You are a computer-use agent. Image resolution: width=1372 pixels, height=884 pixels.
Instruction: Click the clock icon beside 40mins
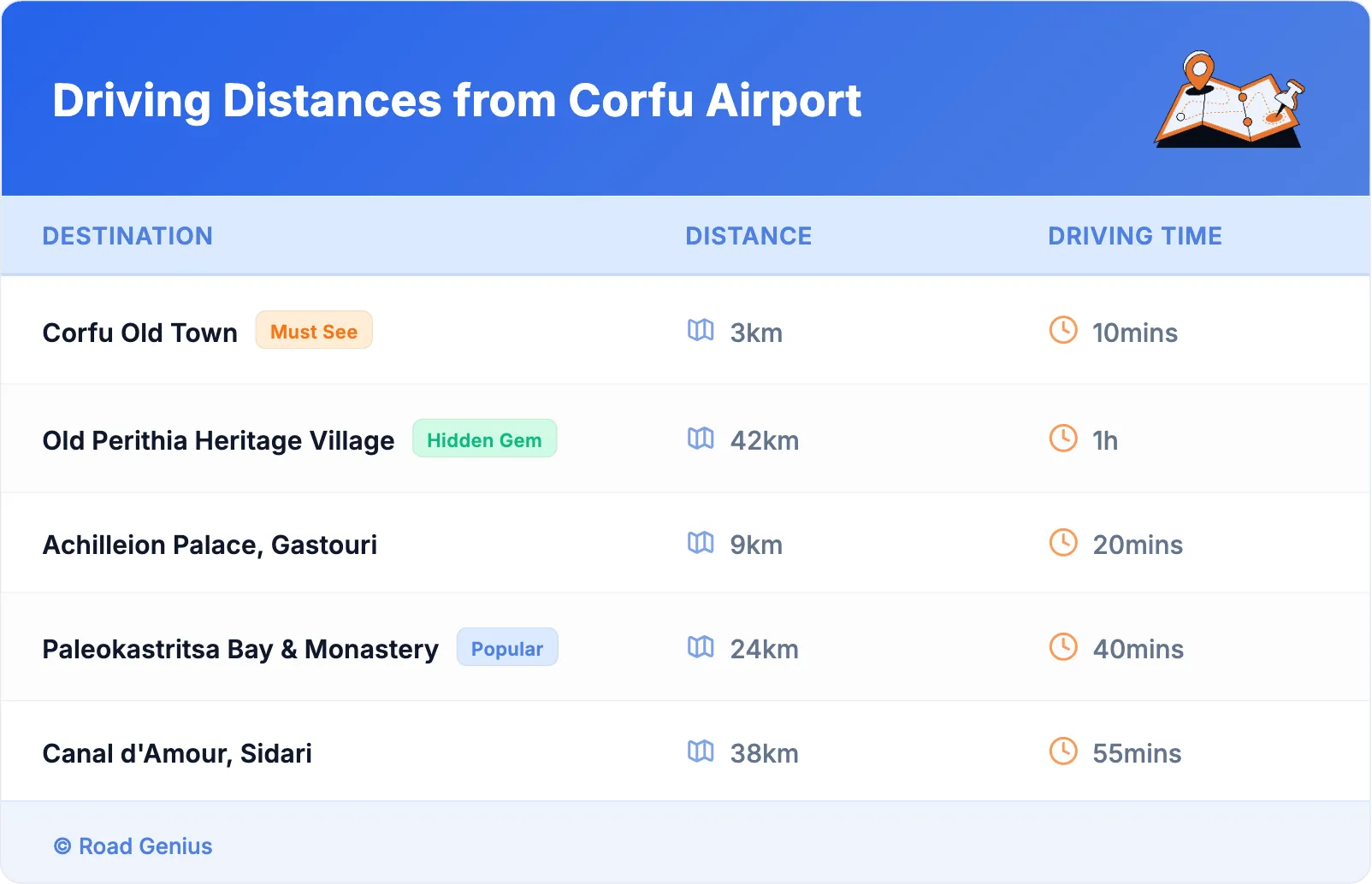click(x=1063, y=647)
